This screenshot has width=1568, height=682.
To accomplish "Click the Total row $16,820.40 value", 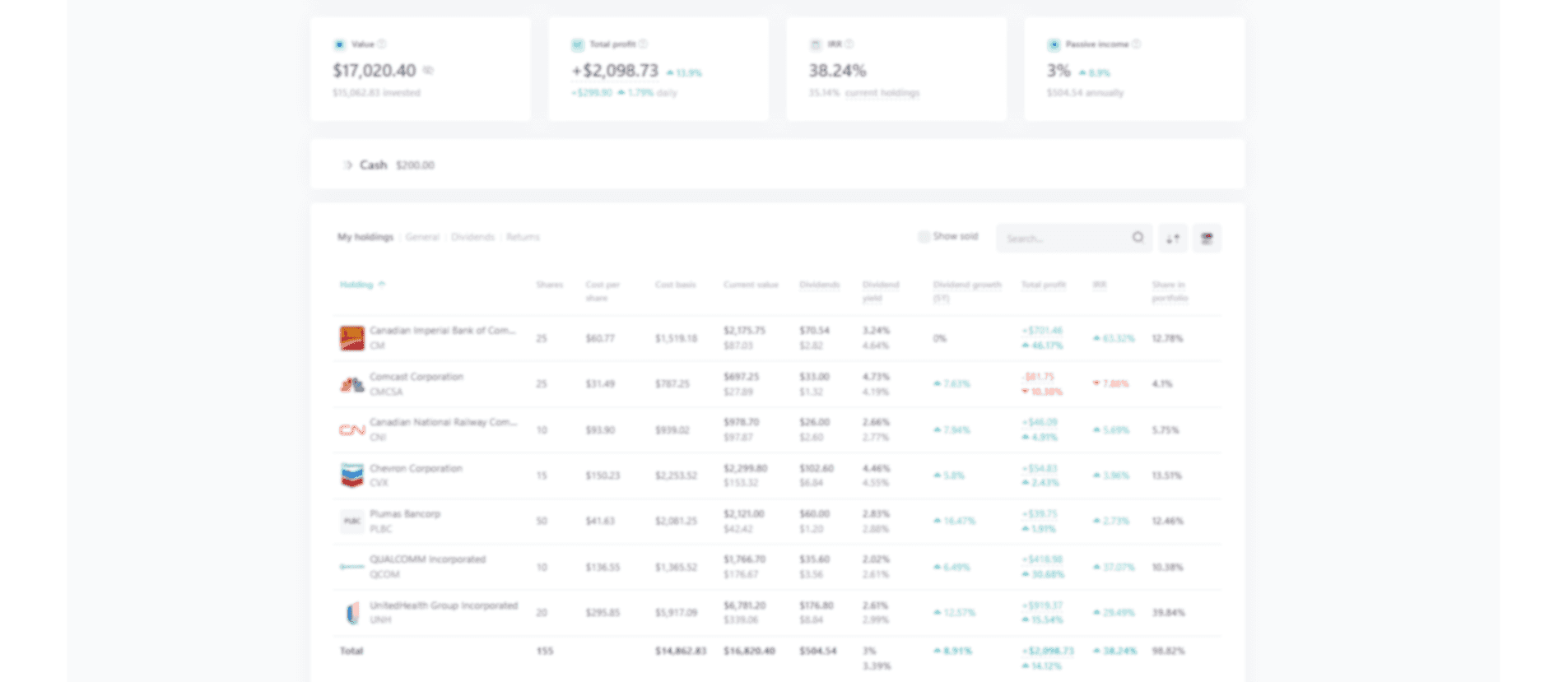I will [x=749, y=651].
